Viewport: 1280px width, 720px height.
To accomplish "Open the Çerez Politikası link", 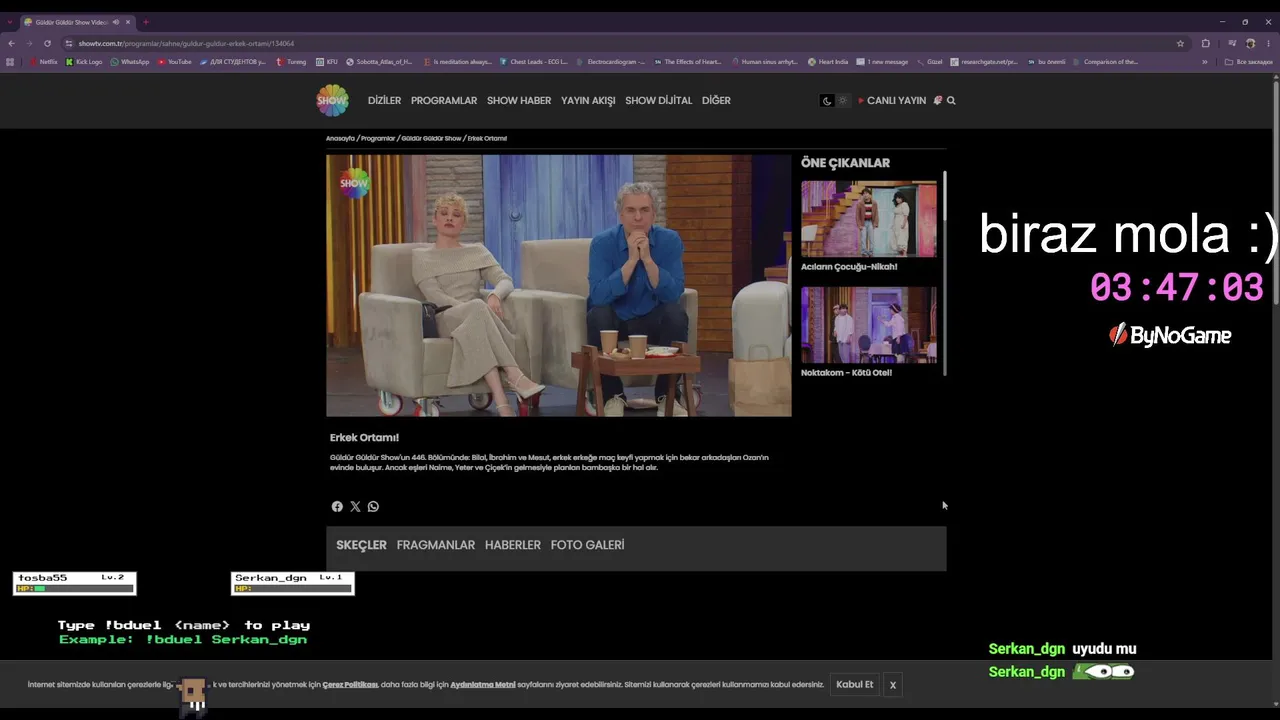I will (x=350, y=685).
